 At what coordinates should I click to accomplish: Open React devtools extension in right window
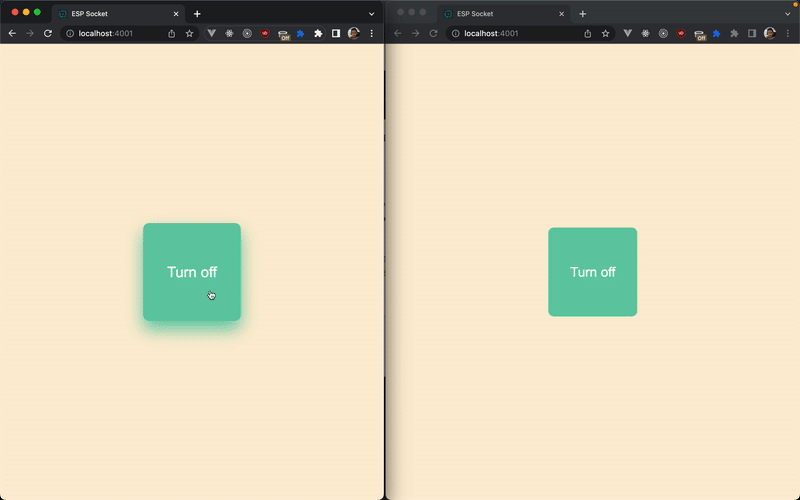(646, 34)
